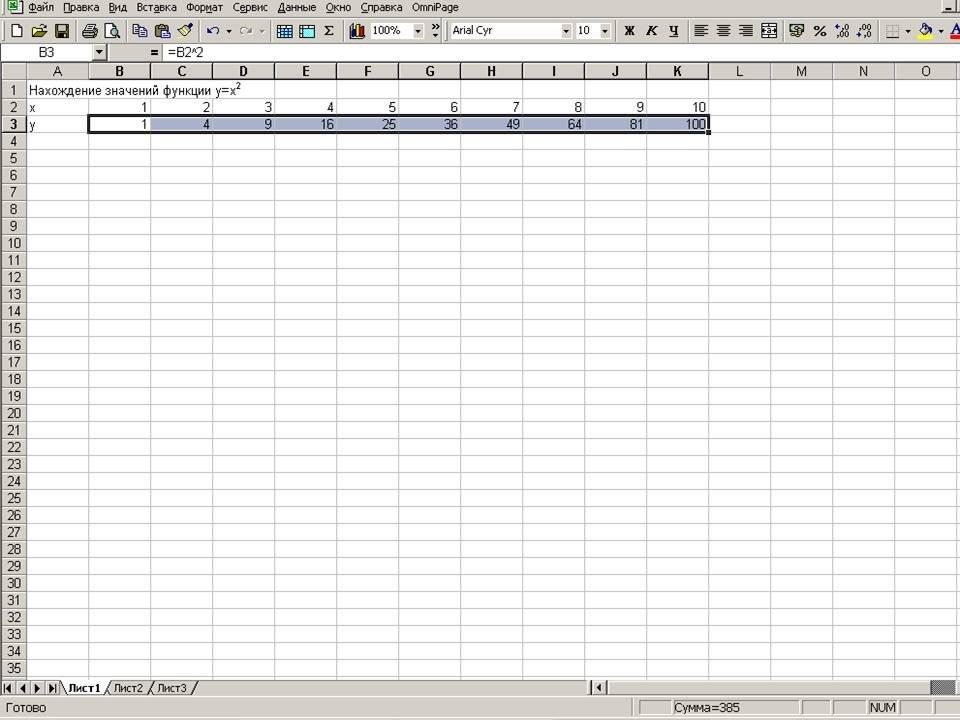Image resolution: width=960 pixels, height=720 pixels.
Task: Switch to the Лист2 sheet tab
Action: coord(128,688)
